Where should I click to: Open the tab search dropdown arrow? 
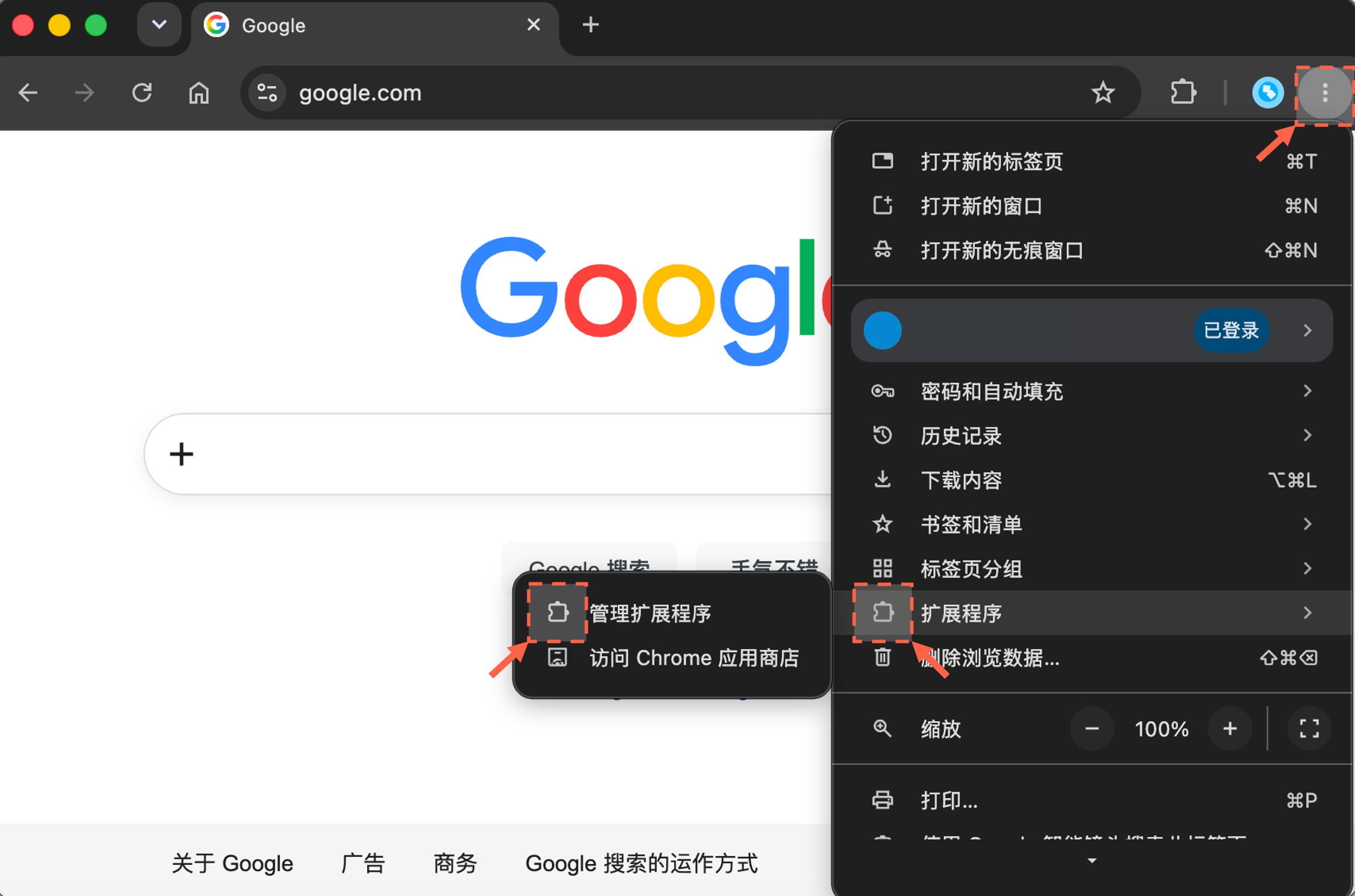tap(159, 24)
